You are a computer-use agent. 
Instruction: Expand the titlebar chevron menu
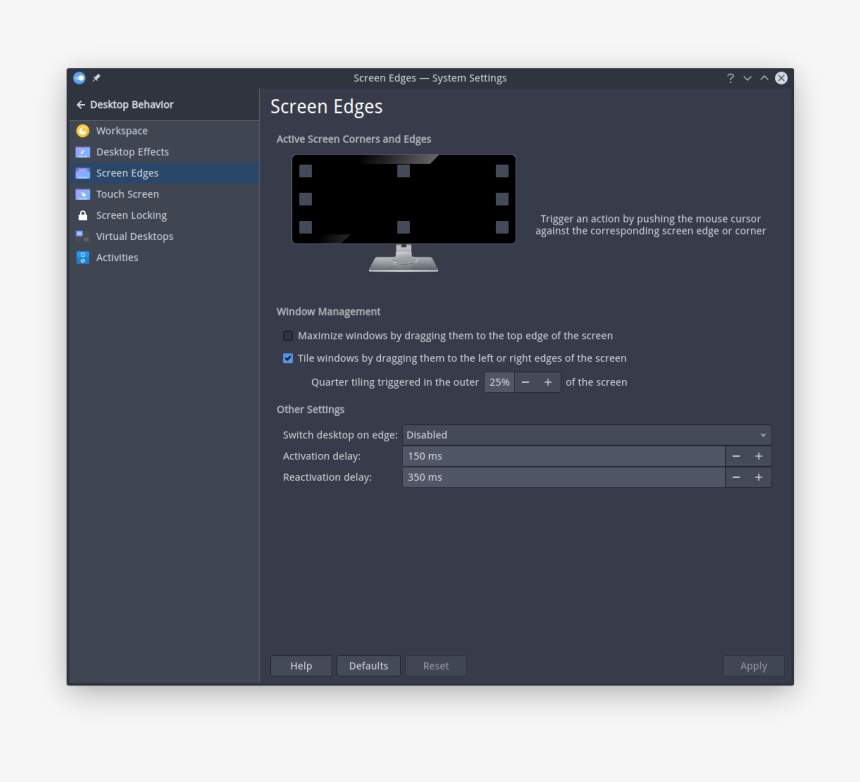pyautogui.click(x=747, y=77)
